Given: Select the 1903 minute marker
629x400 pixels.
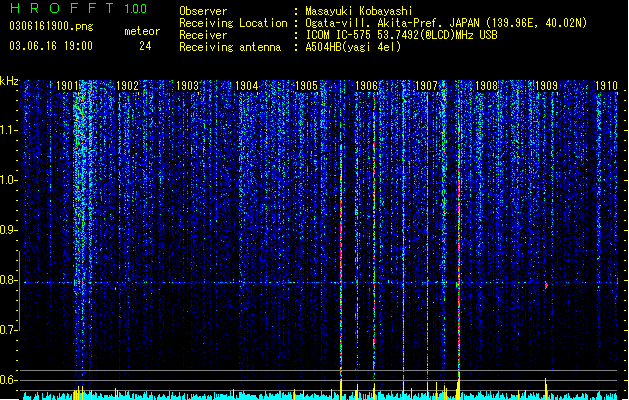Looking at the screenshot, I should click(x=187, y=86).
